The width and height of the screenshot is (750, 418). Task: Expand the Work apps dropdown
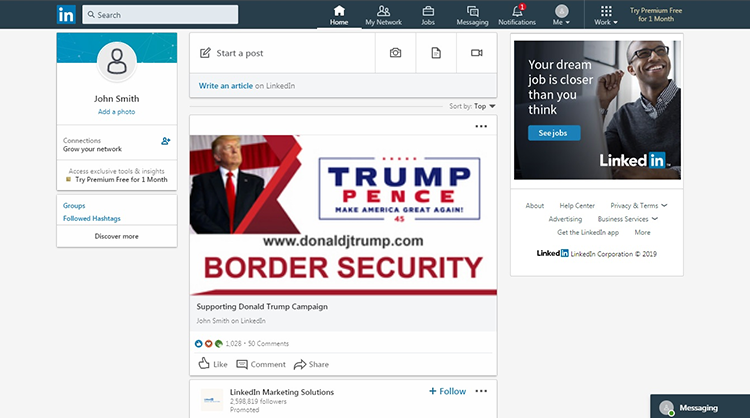pyautogui.click(x=606, y=15)
